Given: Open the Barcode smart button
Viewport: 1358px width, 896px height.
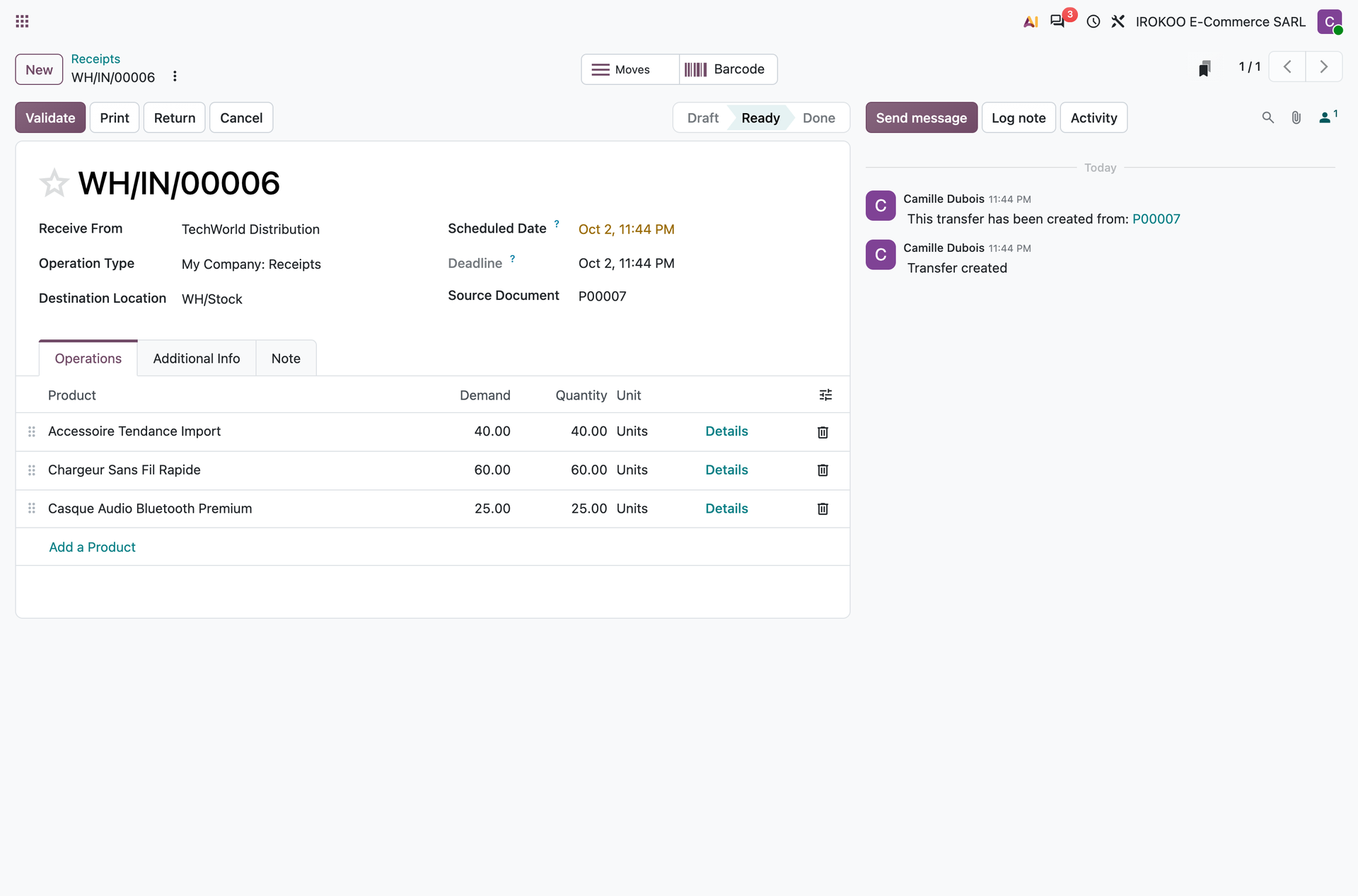Looking at the screenshot, I should [728, 69].
